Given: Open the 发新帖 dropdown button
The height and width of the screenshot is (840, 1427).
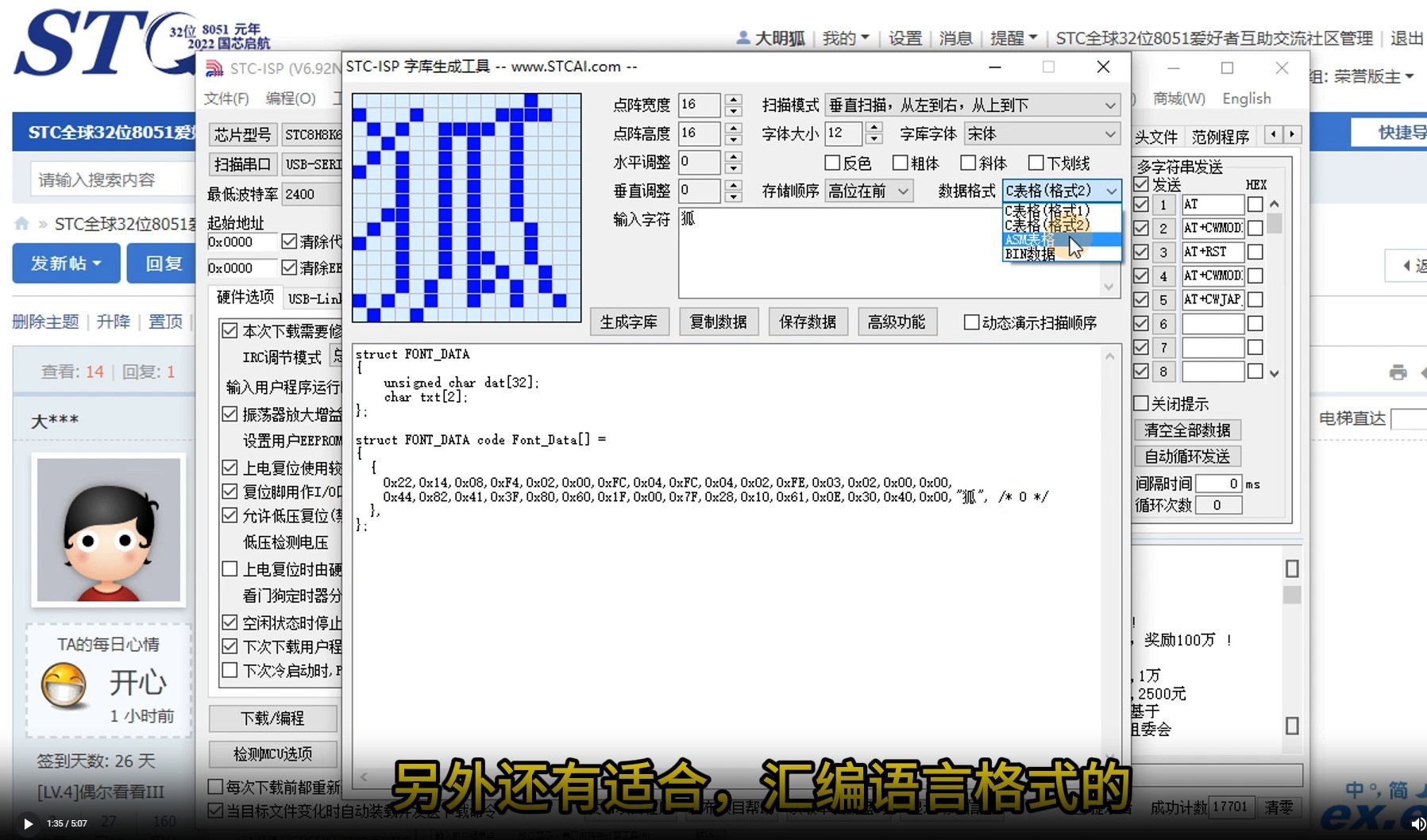Looking at the screenshot, I should tap(66, 264).
